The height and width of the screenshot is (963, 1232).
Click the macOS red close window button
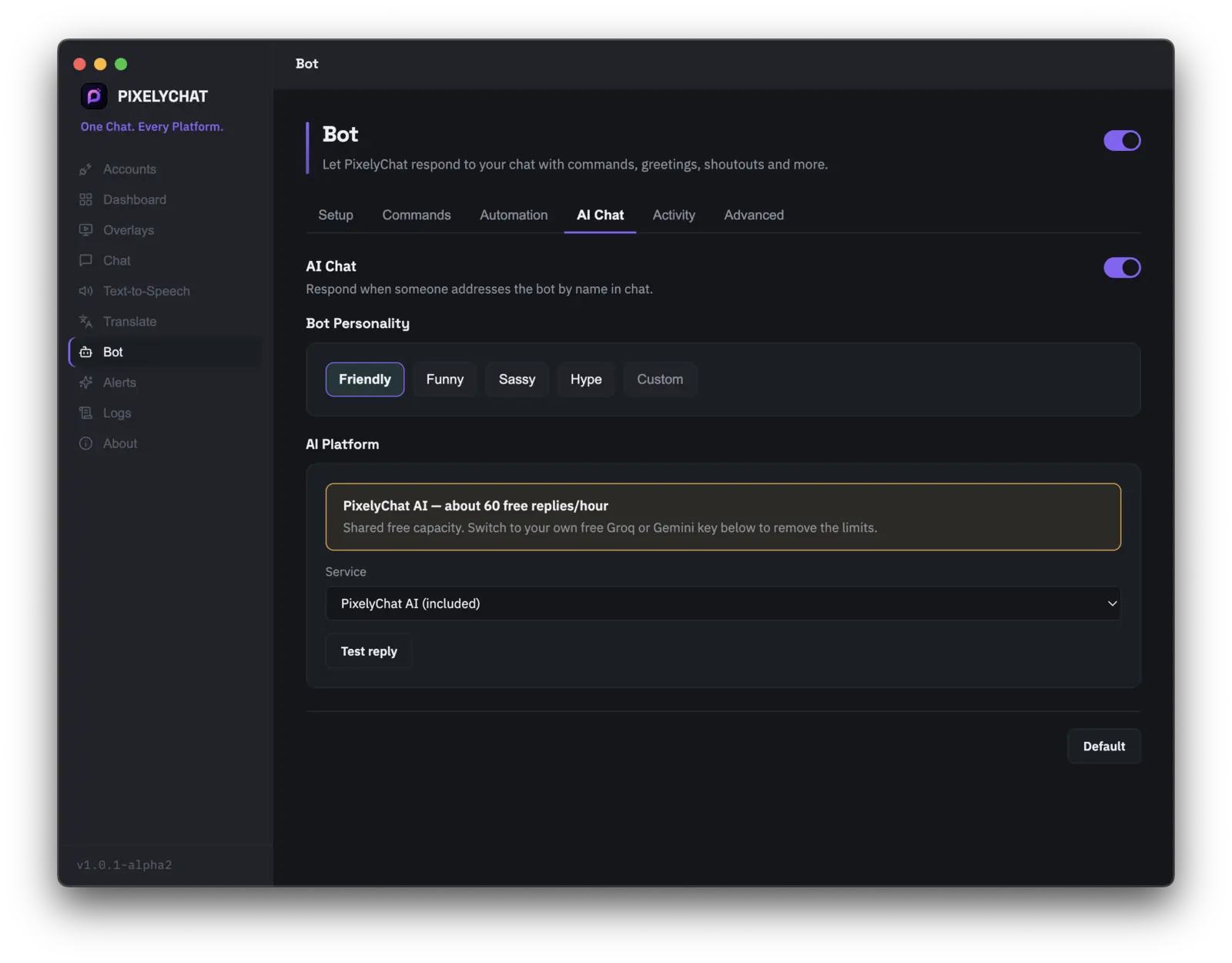click(x=79, y=64)
